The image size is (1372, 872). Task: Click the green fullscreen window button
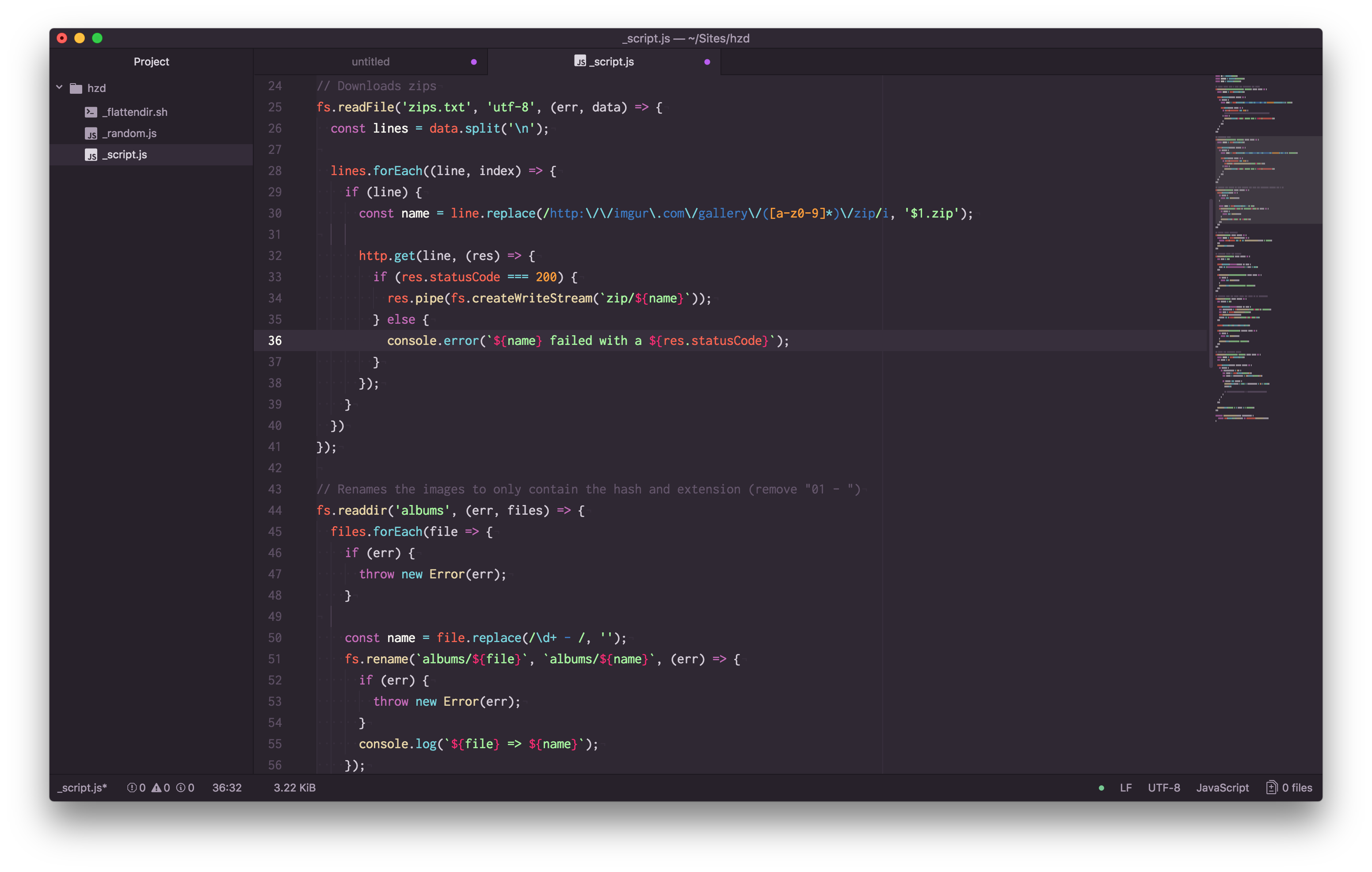point(97,38)
